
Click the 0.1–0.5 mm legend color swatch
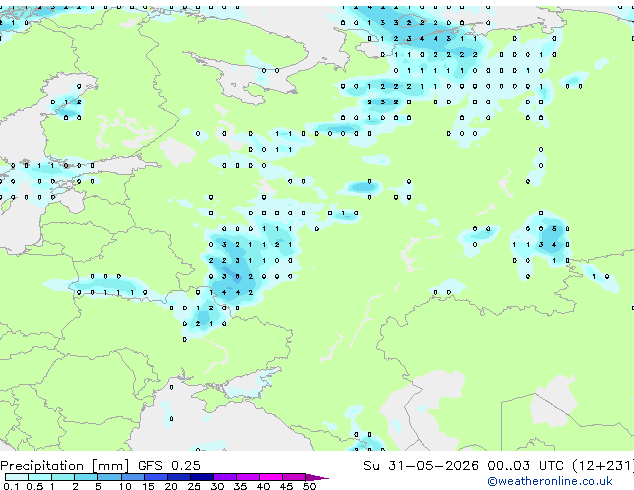[17, 477]
